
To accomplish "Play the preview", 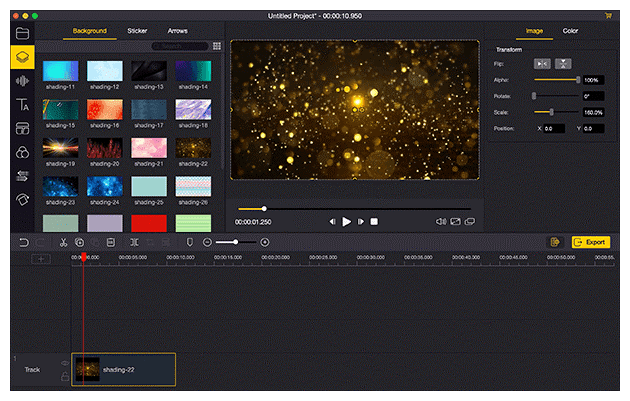I will click(x=346, y=222).
